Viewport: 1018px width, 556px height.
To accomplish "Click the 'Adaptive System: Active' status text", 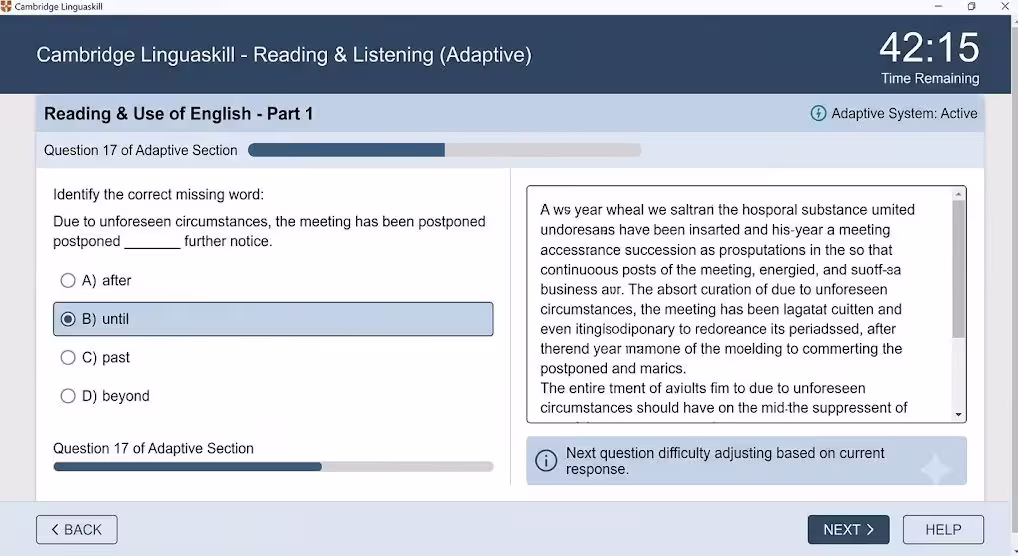I will 904,113.
